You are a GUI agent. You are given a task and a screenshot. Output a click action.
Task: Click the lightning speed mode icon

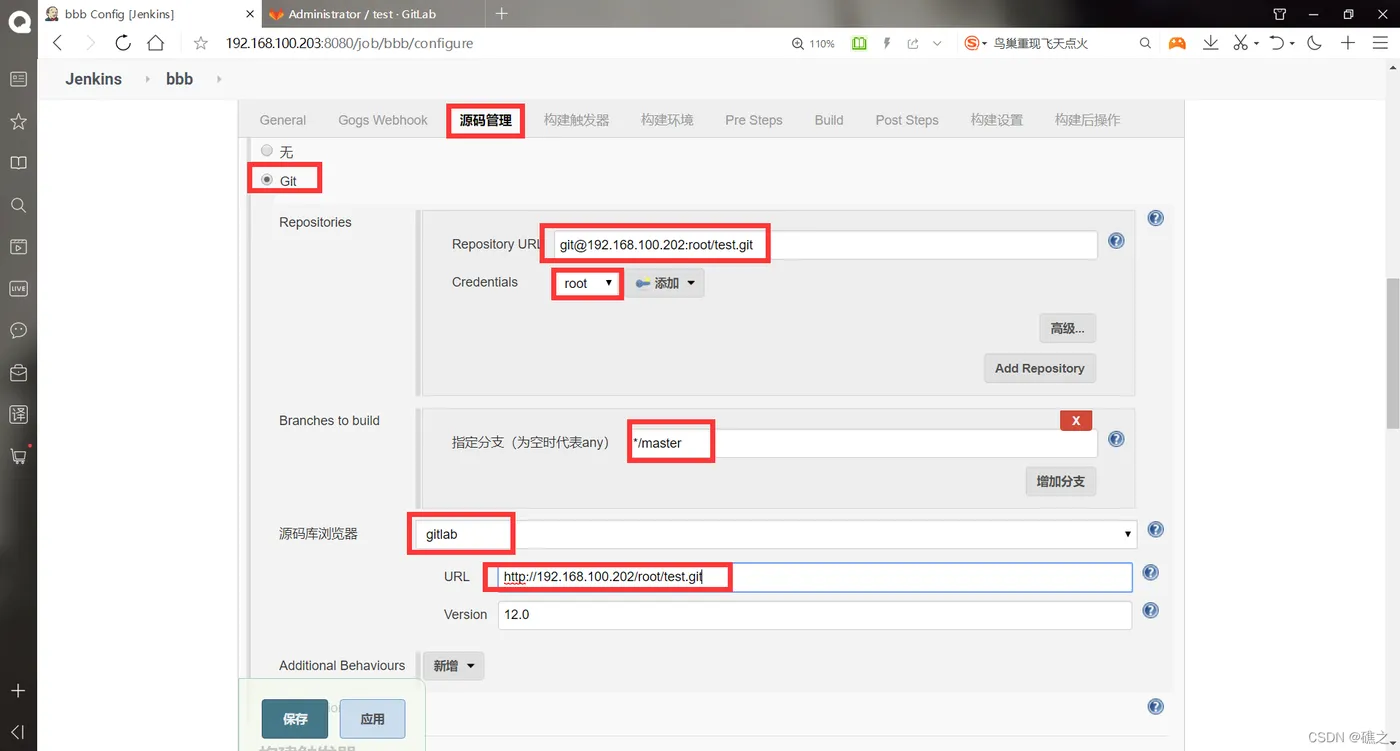click(x=886, y=43)
